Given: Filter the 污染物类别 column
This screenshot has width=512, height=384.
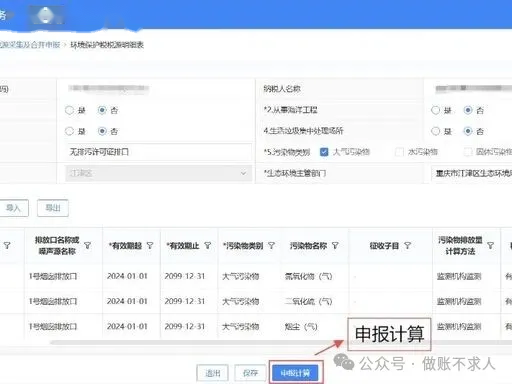Looking at the screenshot, I should (x=272, y=246).
